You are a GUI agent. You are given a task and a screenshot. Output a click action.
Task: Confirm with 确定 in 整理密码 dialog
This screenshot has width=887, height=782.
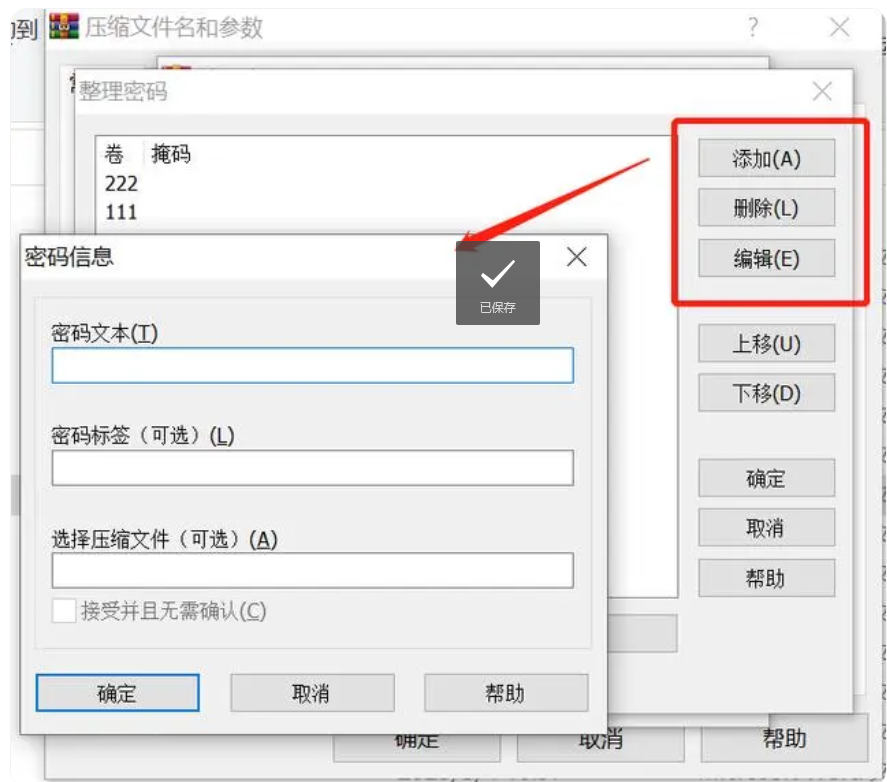click(767, 478)
